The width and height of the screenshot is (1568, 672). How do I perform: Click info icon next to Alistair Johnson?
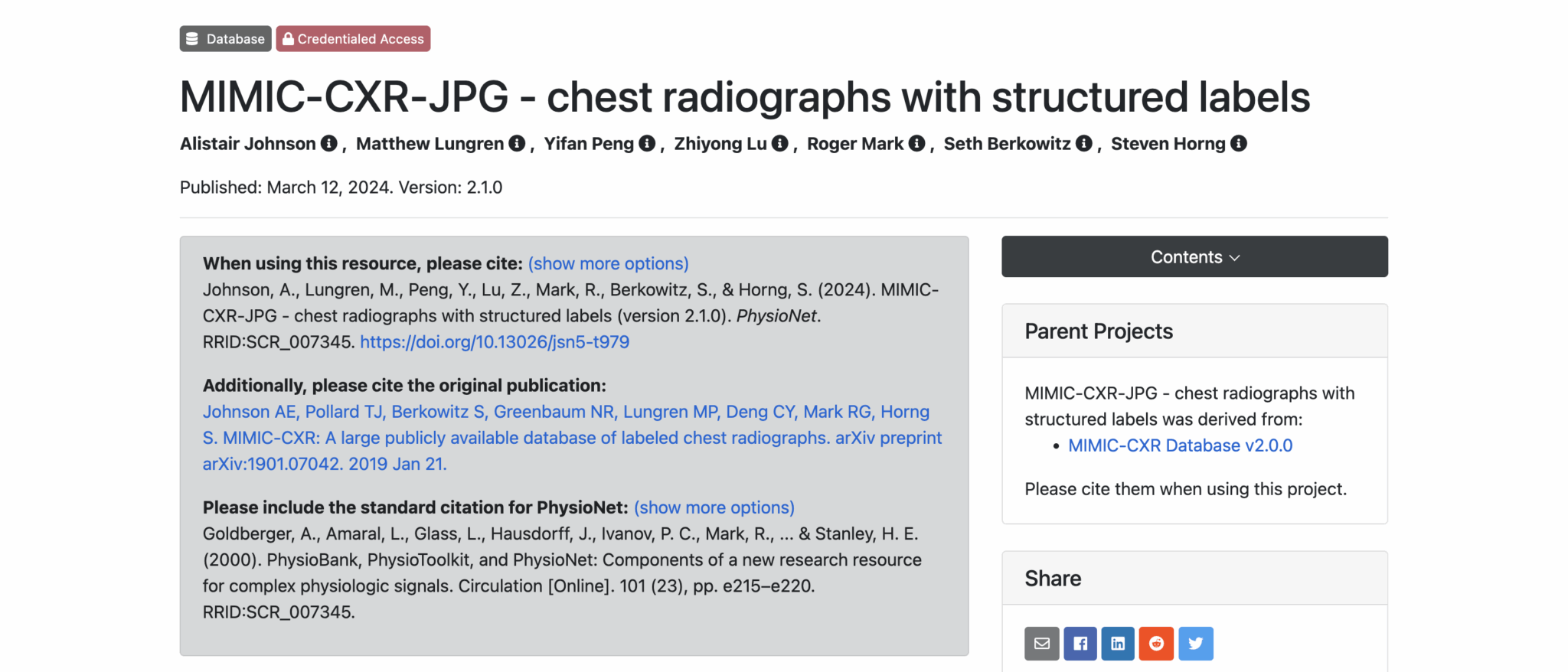329,144
